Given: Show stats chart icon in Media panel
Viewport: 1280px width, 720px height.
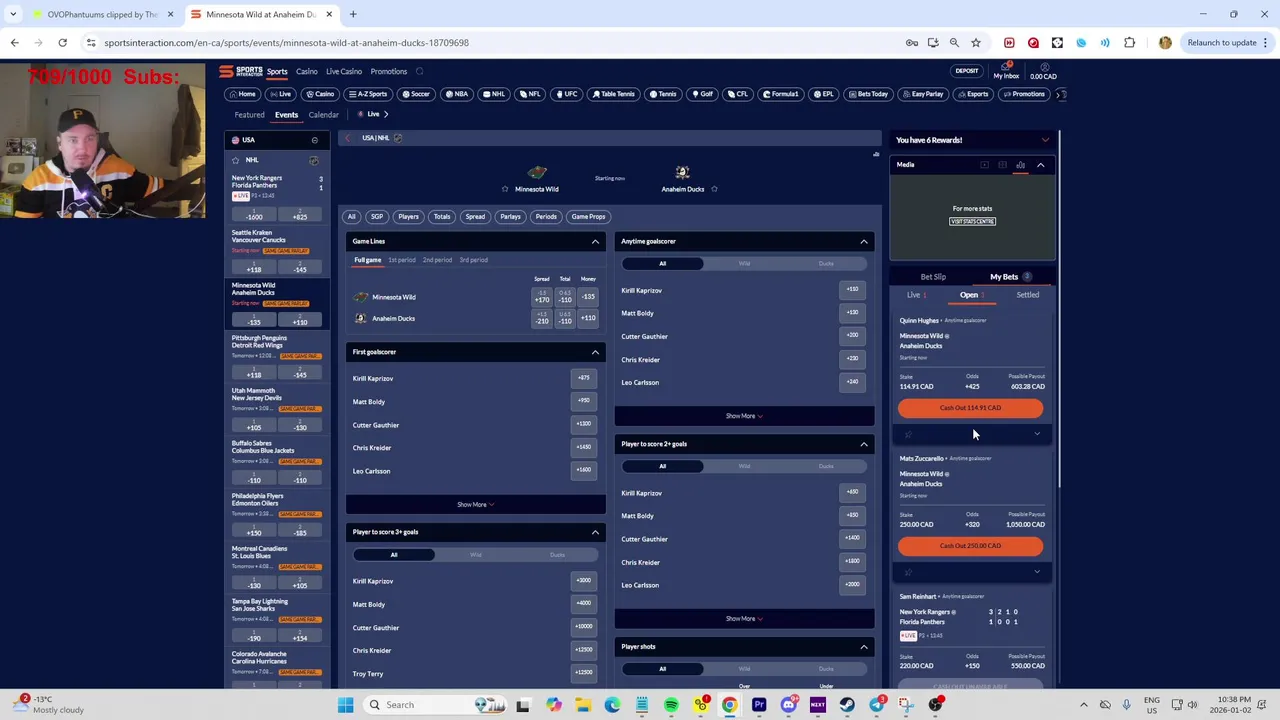Looking at the screenshot, I should click(1020, 165).
